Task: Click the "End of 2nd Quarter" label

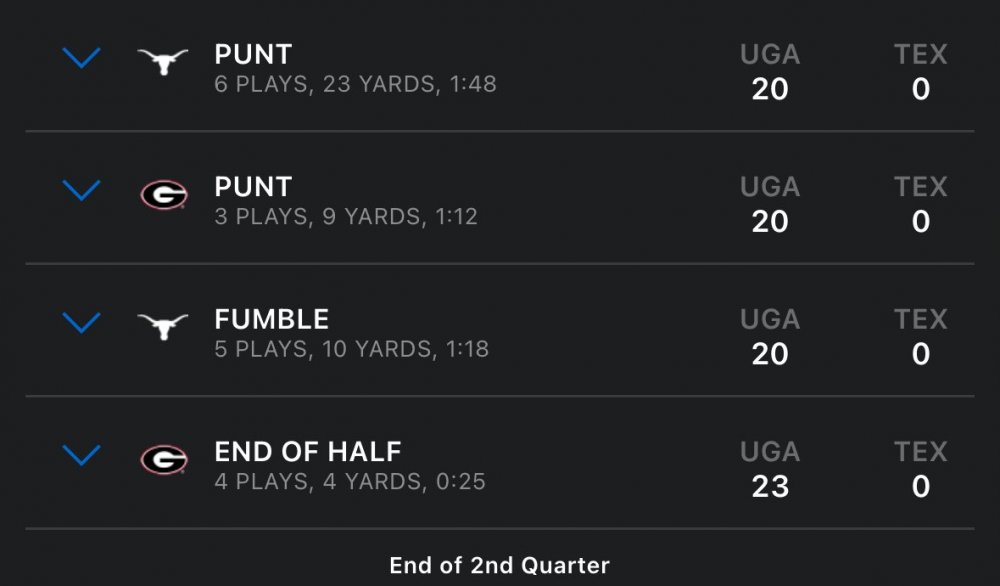Action: tap(499, 565)
